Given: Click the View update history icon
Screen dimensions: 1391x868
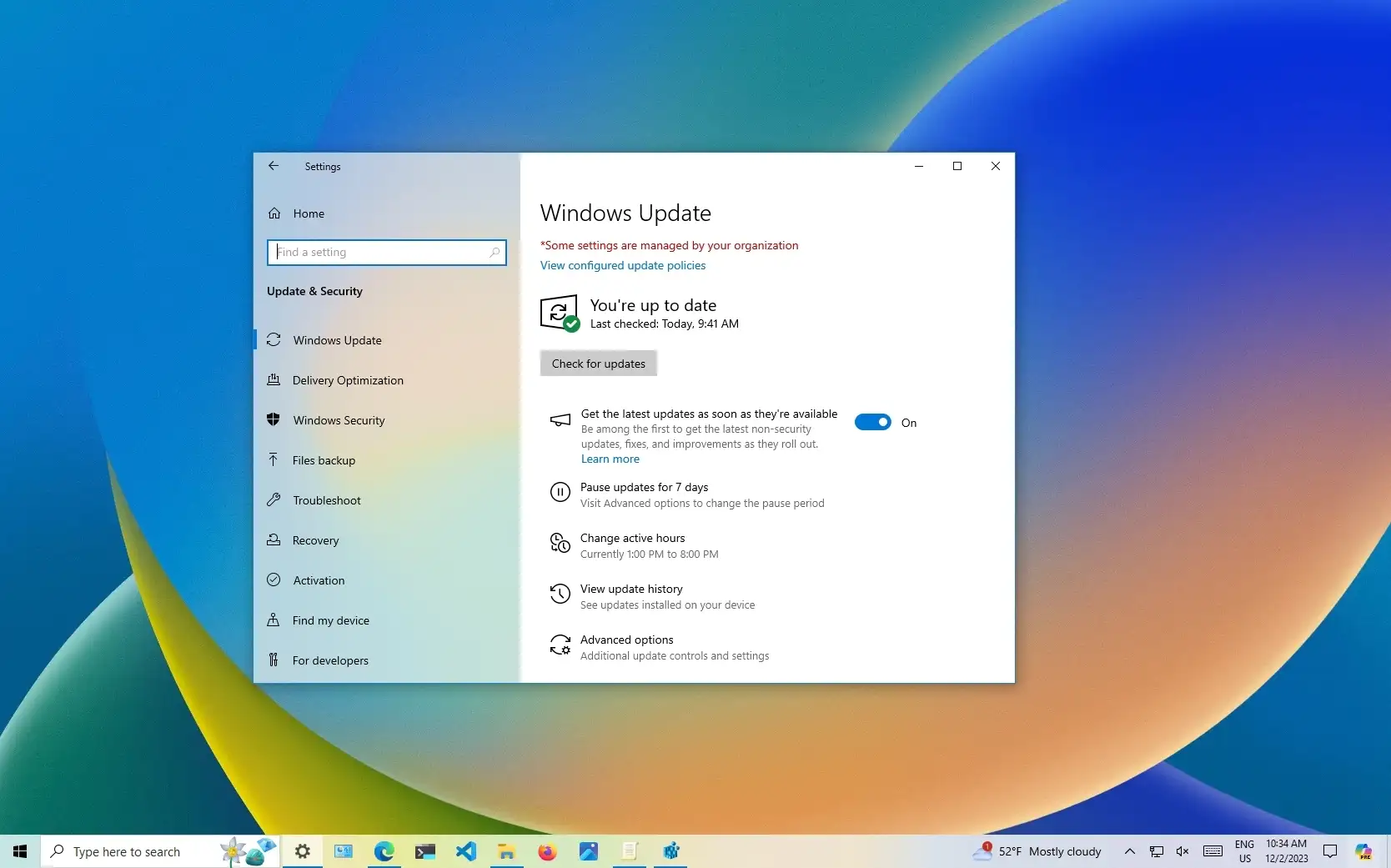Looking at the screenshot, I should tap(560, 595).
